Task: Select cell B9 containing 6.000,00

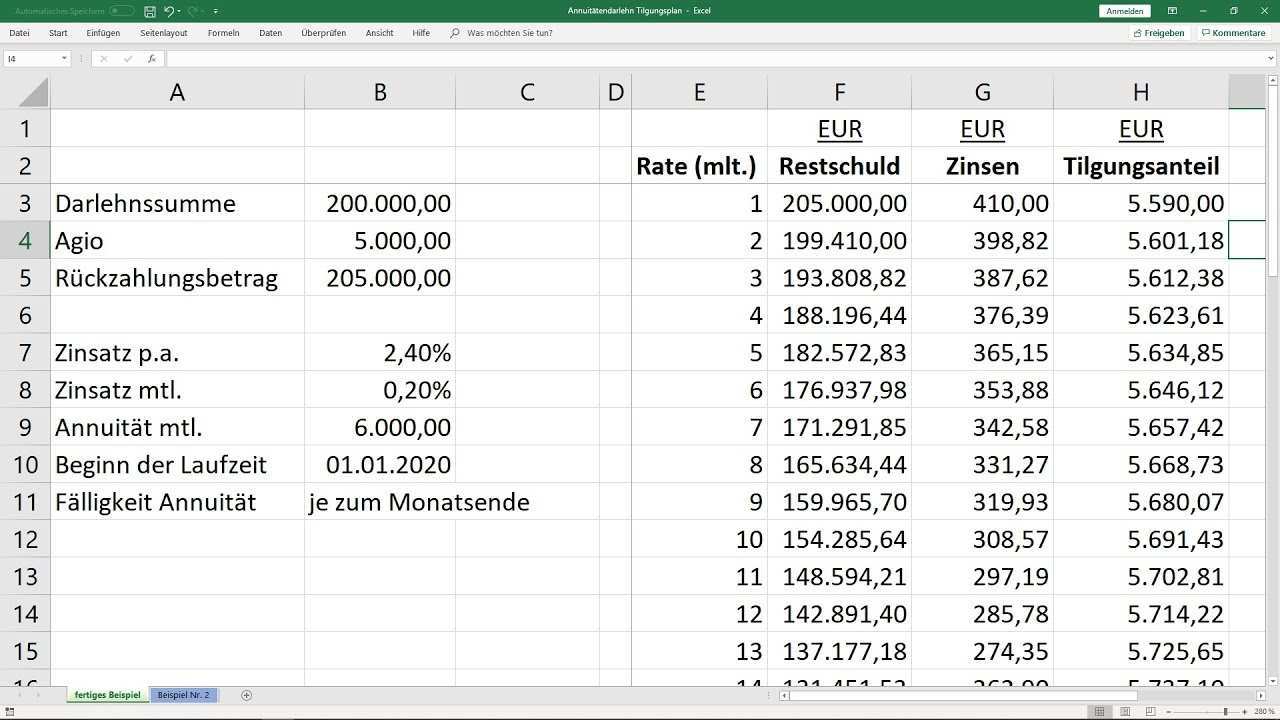Action: (380, 428)
